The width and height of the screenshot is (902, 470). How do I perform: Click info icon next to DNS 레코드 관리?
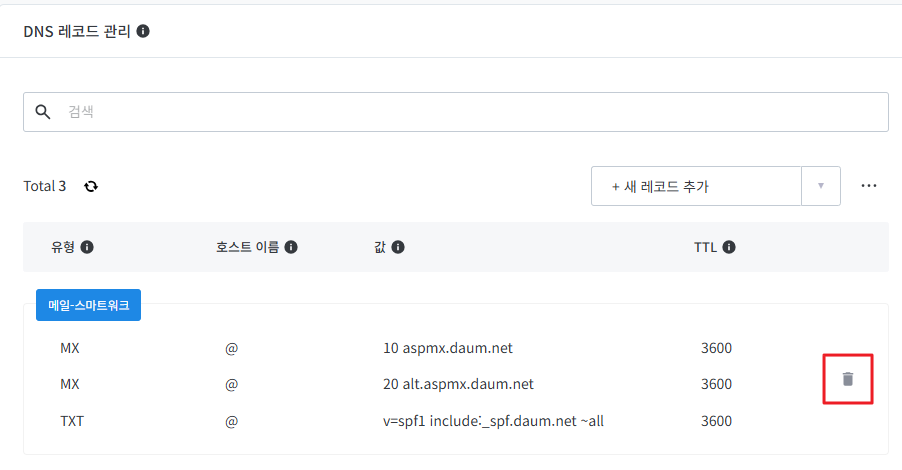[x=143, y=31]
